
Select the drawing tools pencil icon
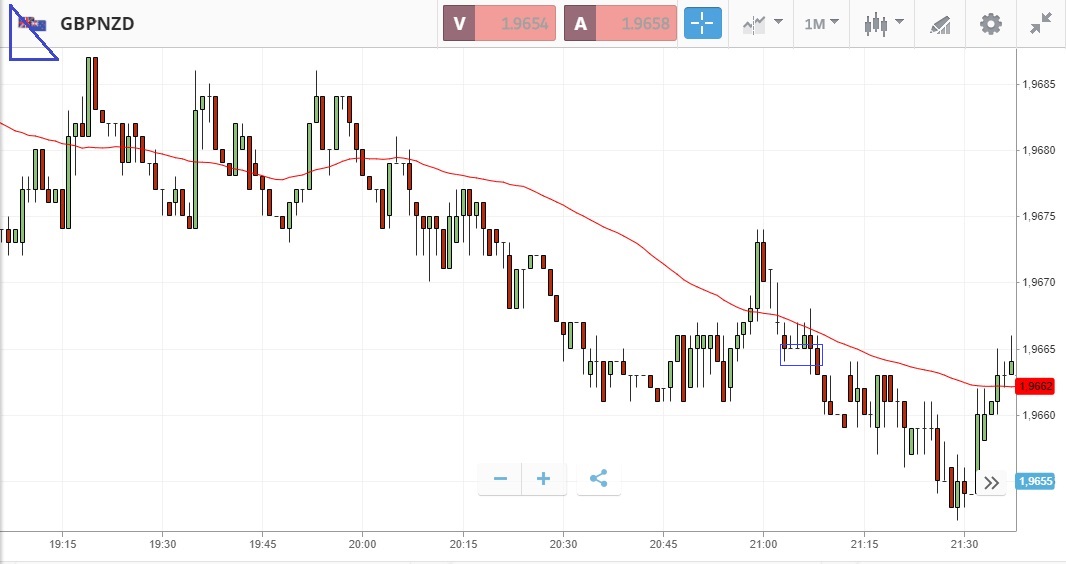[x=940, y=24]
